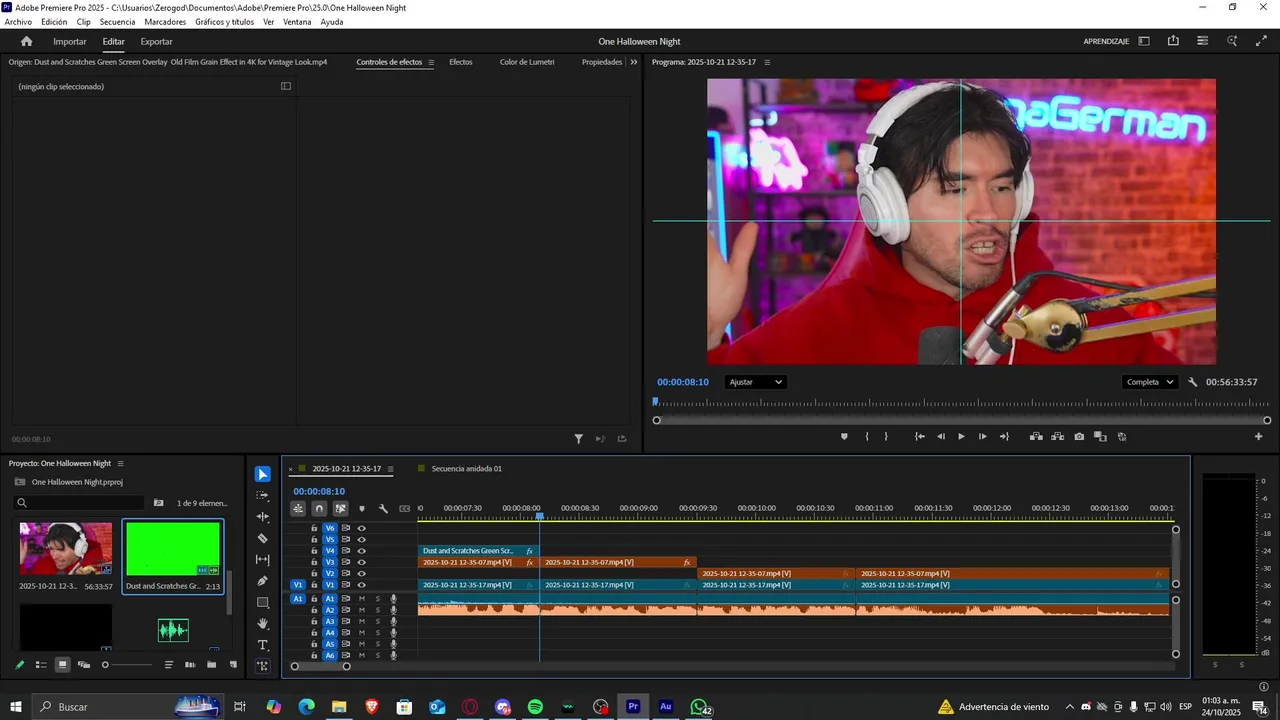Image resolution: width=1280 pixels, height=720 pixels.
Task: Solo audio track A2
Action: (378, 610)
